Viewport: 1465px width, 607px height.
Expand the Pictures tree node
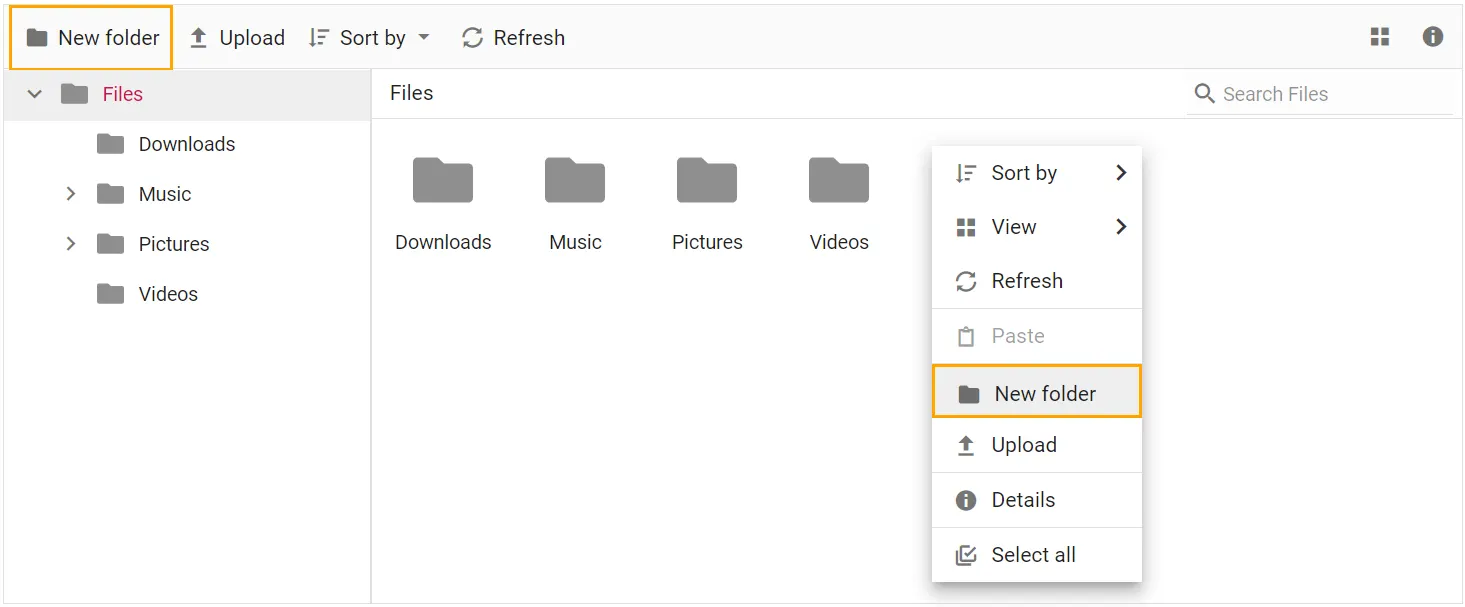click(x=71, y=244)
